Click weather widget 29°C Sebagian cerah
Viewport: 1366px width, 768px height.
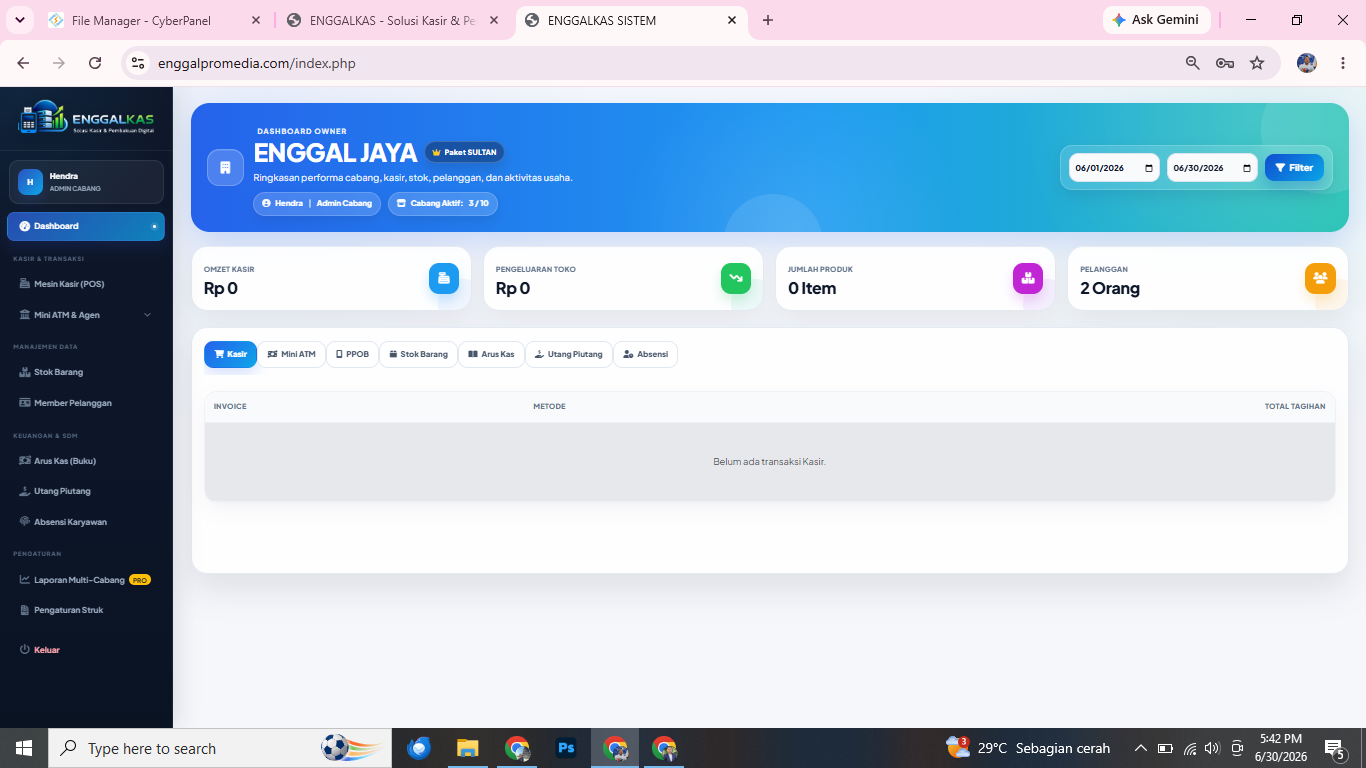tap(1029, 748)
